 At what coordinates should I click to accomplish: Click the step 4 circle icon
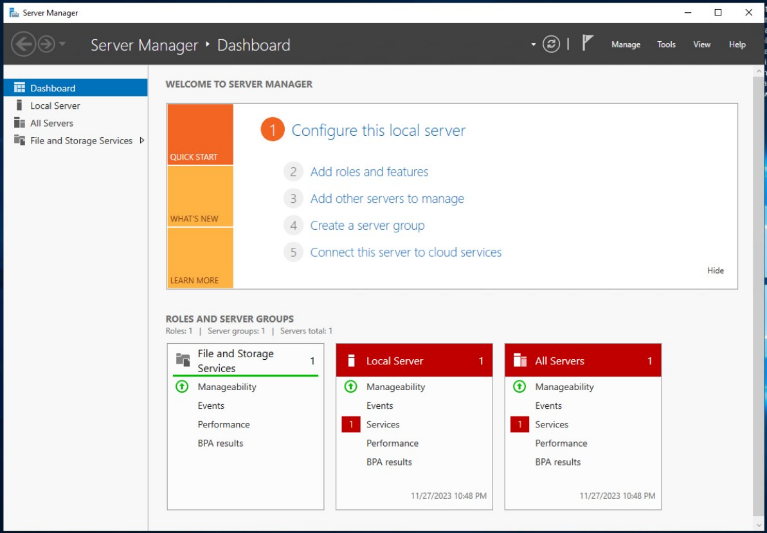(x=293, y=225)
